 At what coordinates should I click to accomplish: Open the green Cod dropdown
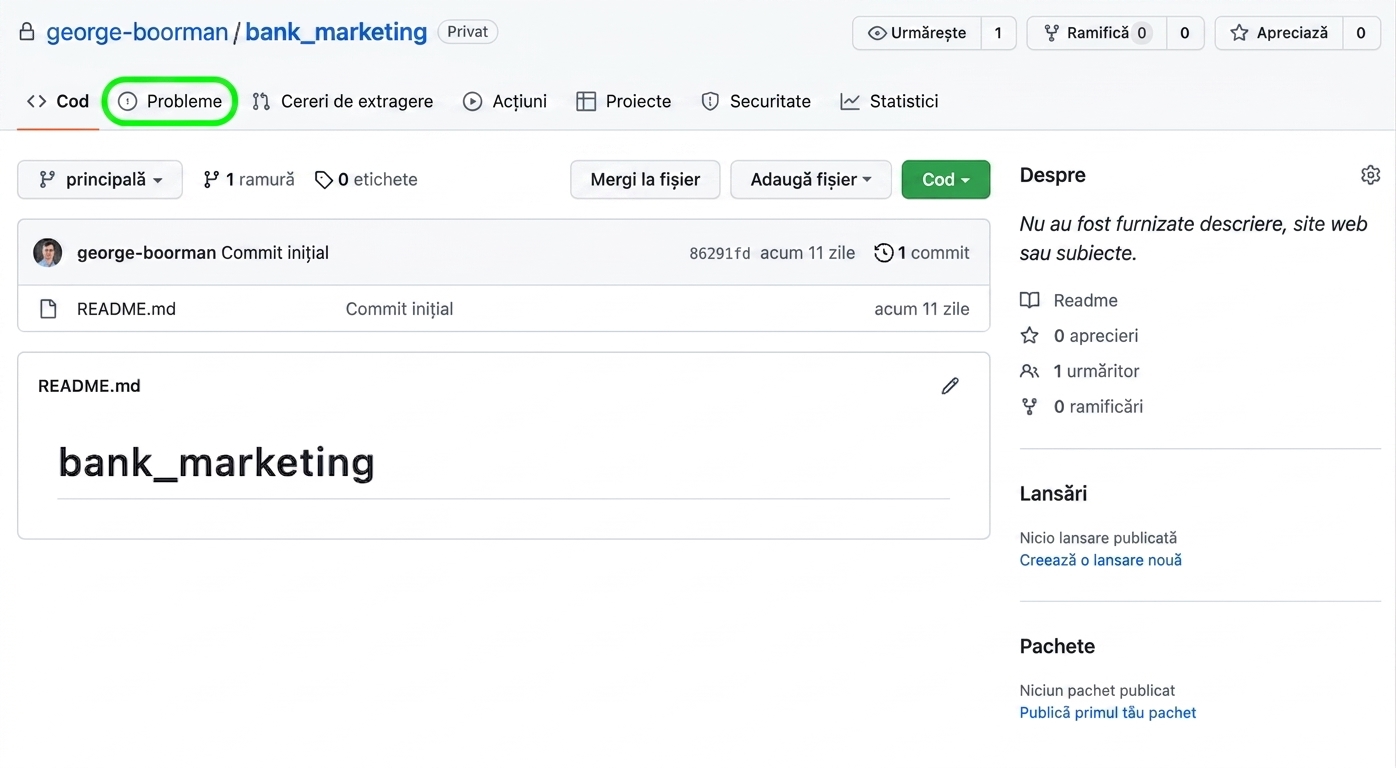(946, 180)
